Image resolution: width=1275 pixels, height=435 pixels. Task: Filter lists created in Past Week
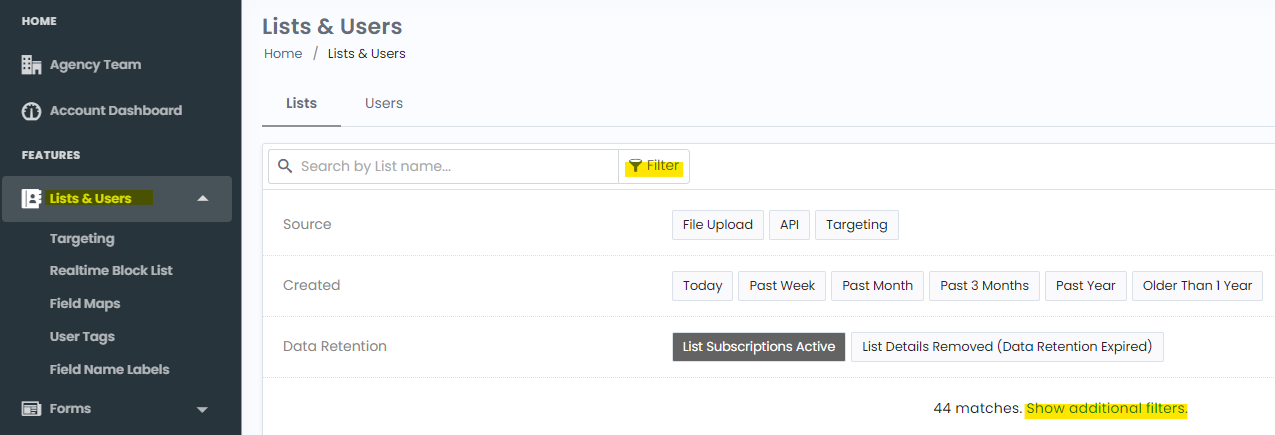point(782,286)
